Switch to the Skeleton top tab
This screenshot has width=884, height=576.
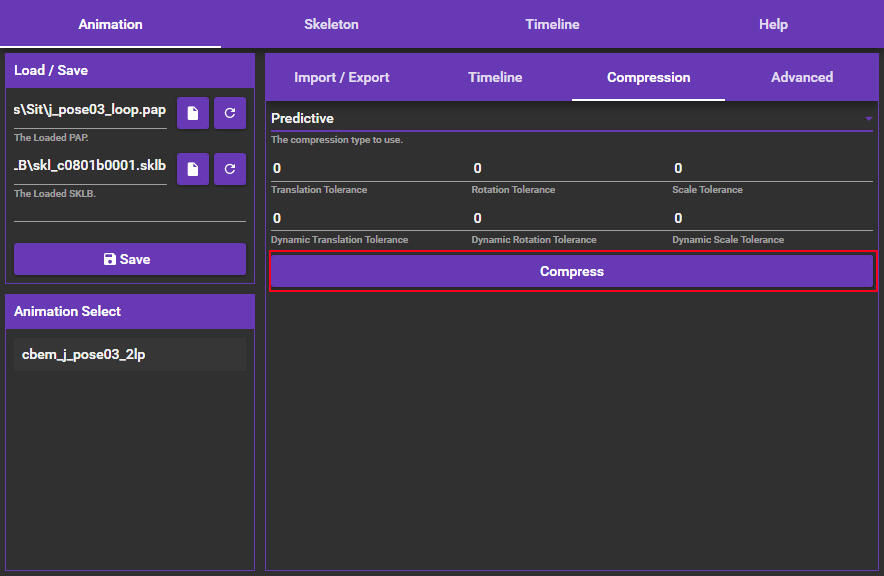click(x=331, y=24)
